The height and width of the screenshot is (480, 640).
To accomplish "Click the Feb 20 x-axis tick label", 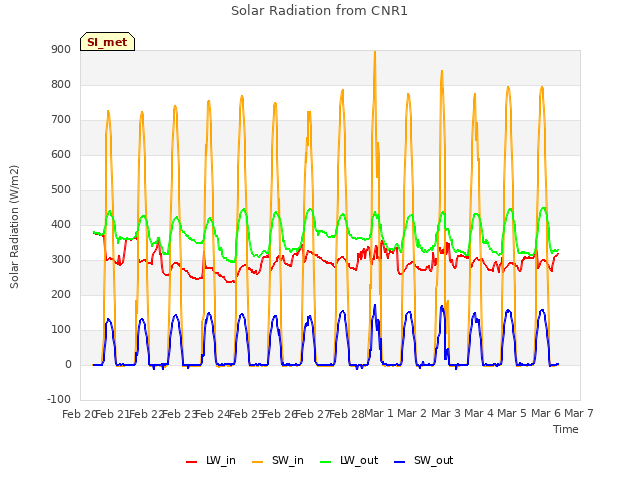I will click(79, 414).
